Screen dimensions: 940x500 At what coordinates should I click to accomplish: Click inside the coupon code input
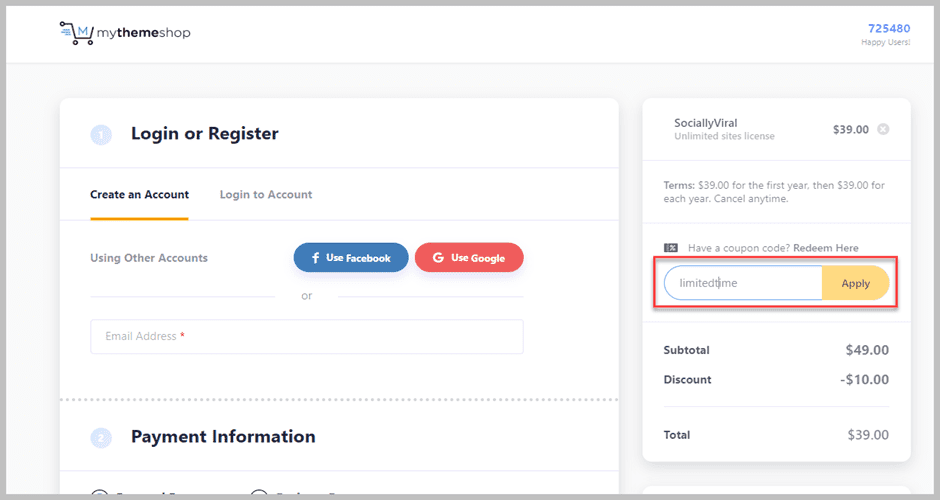point(743,283)
